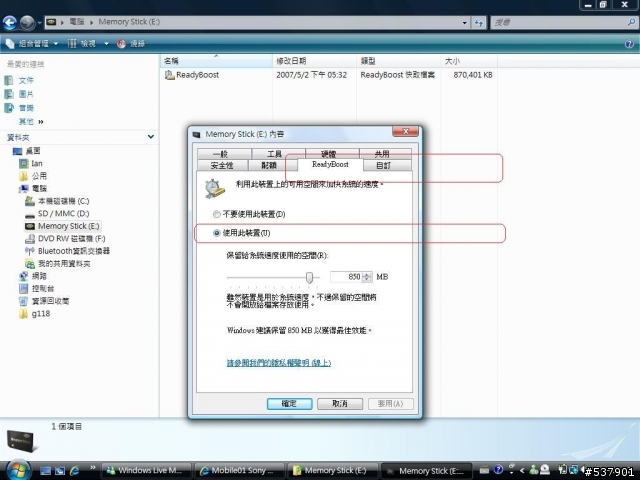Select 不要使用此裝置 radio option

click(x=216, y=214)
